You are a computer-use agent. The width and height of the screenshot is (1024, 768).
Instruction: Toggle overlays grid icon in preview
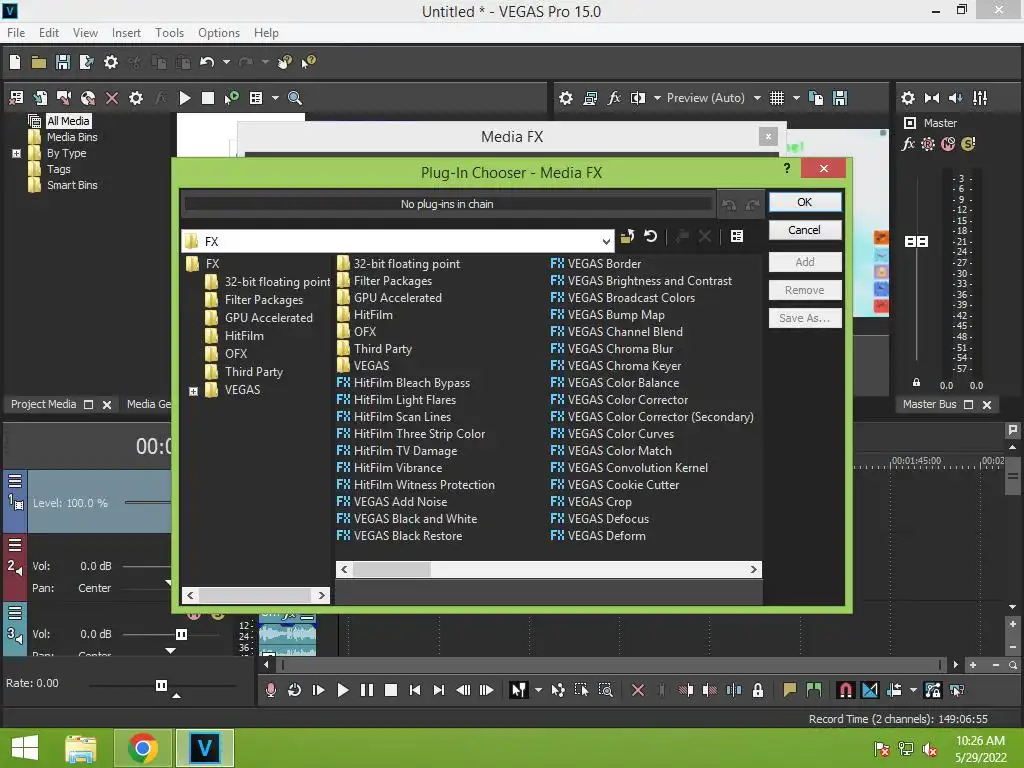(x=776, y=98)
